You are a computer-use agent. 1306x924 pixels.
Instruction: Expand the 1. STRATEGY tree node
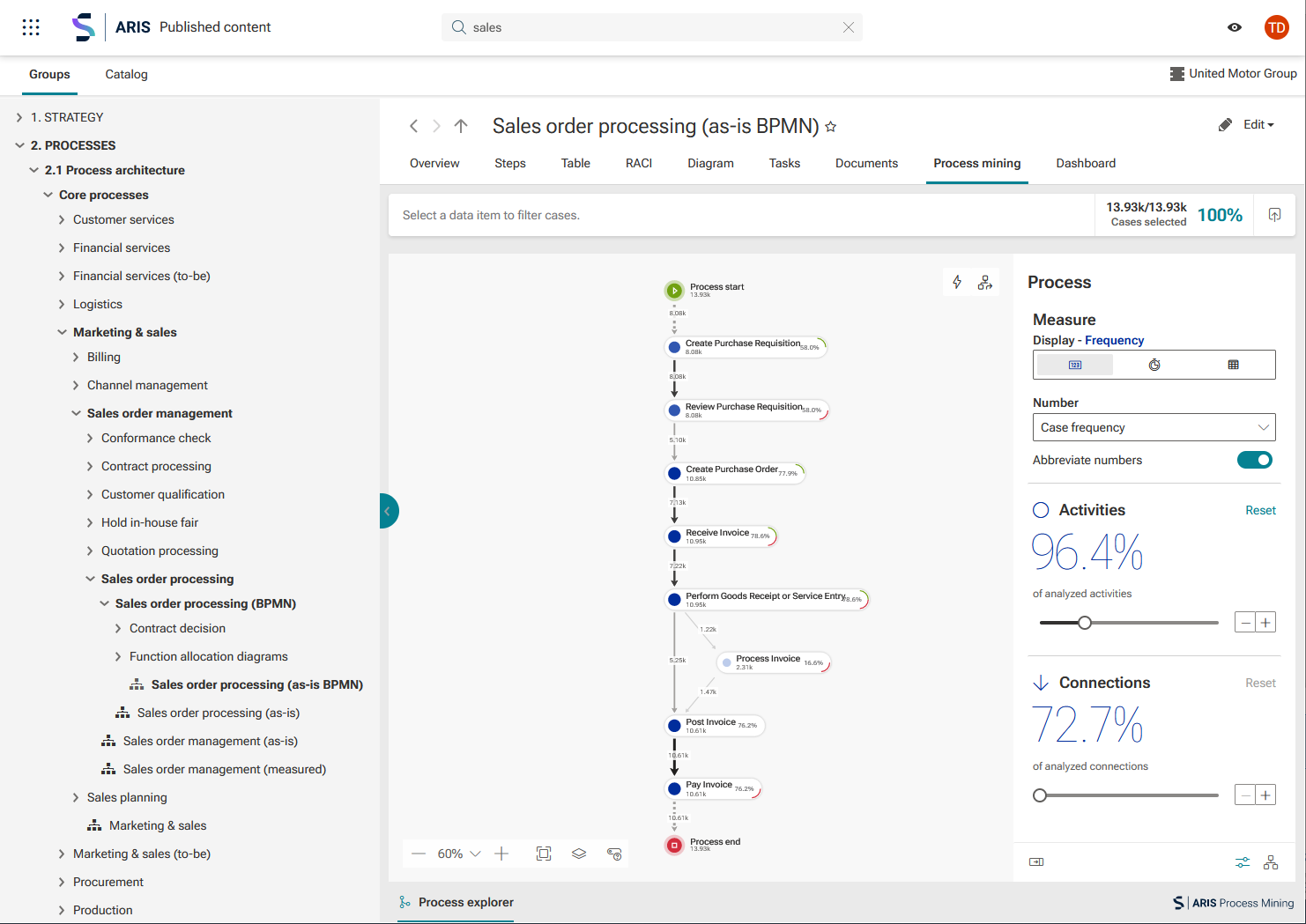[19, 117]
